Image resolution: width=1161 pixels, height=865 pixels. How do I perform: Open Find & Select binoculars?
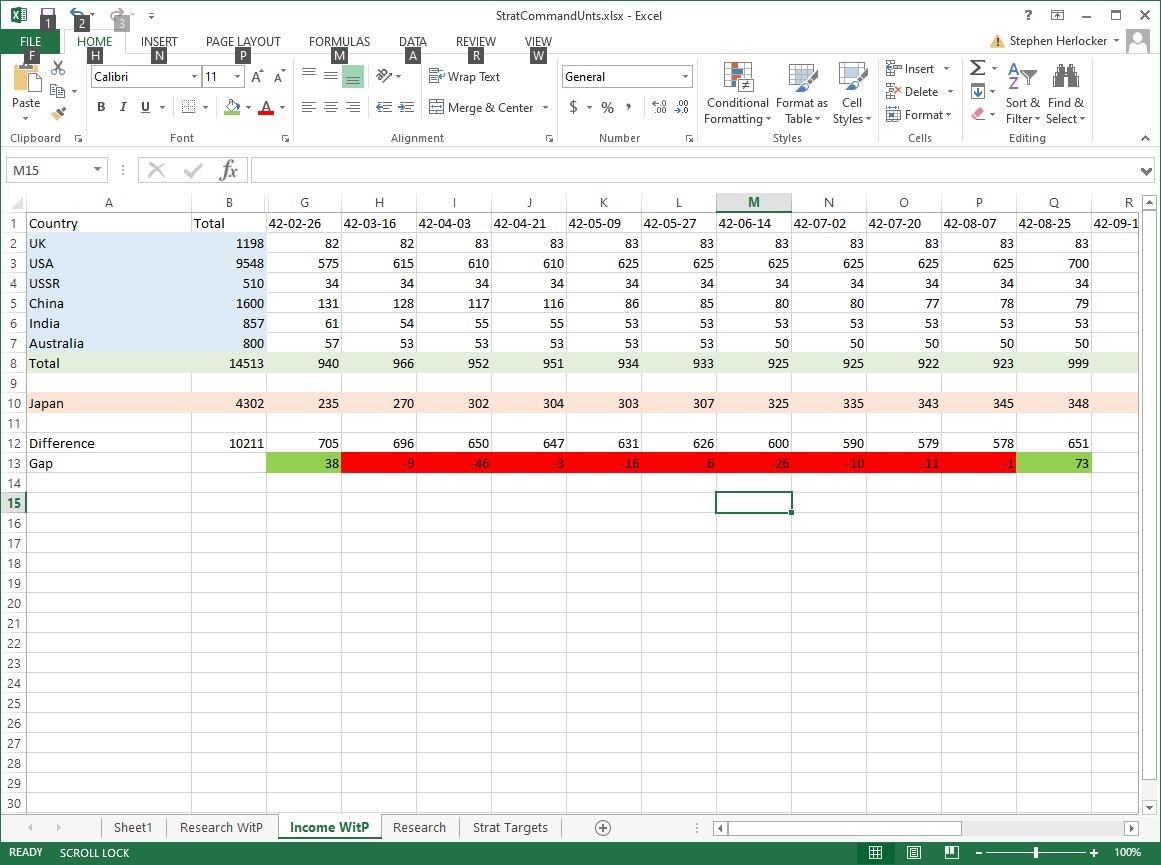point(1065,93)
